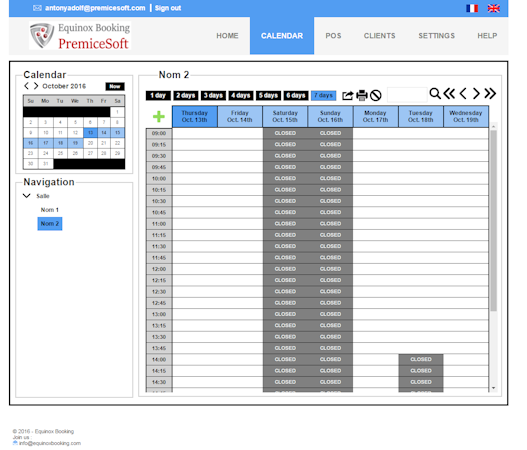Image resolution: width=527 pixels, height=450 pixels.
Task: Collapse the Salle tree node
Action: click(27, 196)
